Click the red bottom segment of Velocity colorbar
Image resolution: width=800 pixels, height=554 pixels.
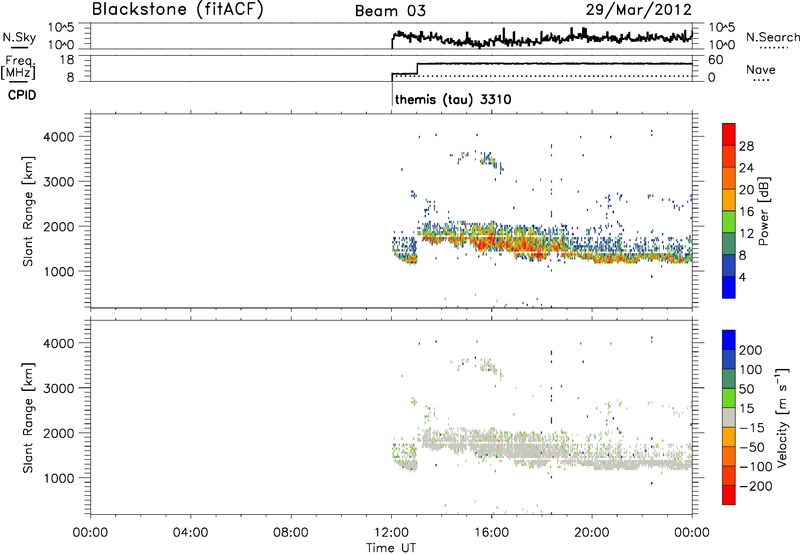pyautogui.click(x=728, y=490)
